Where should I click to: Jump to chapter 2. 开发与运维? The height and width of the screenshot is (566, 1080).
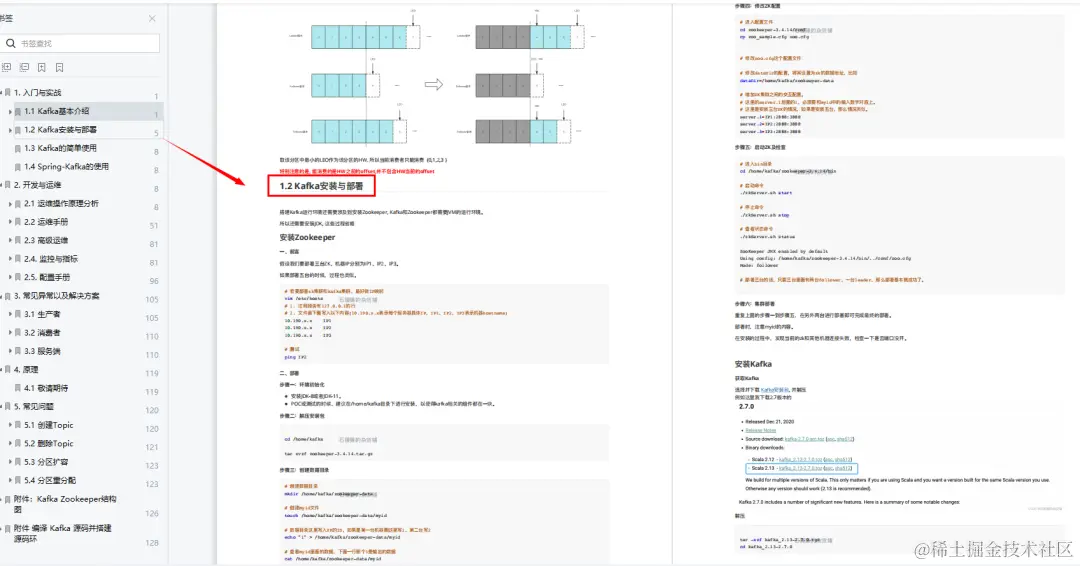pos(38,185)
